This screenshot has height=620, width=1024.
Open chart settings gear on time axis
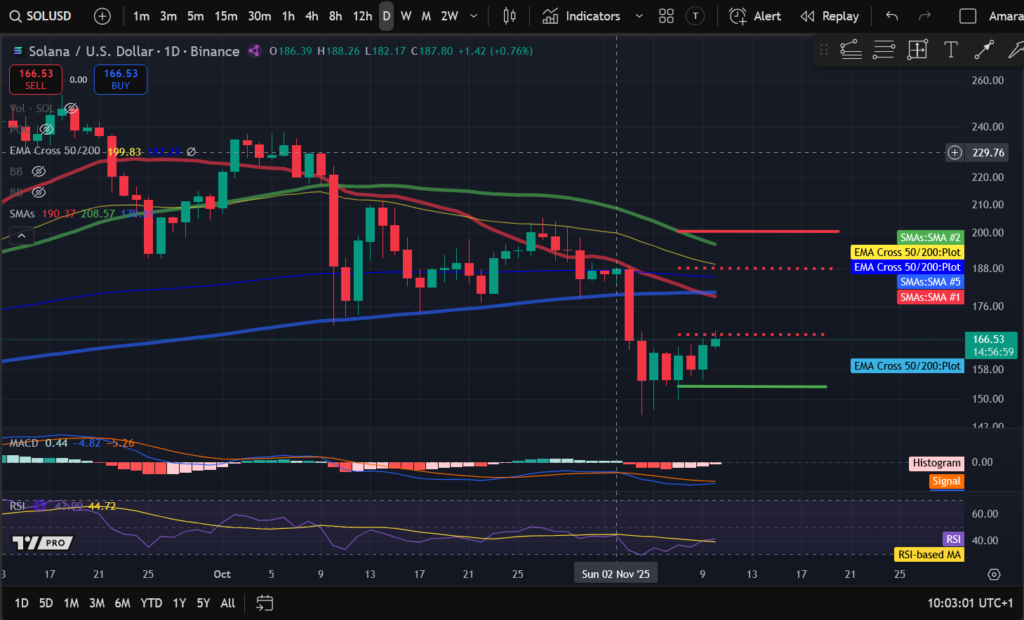[993, 575]
